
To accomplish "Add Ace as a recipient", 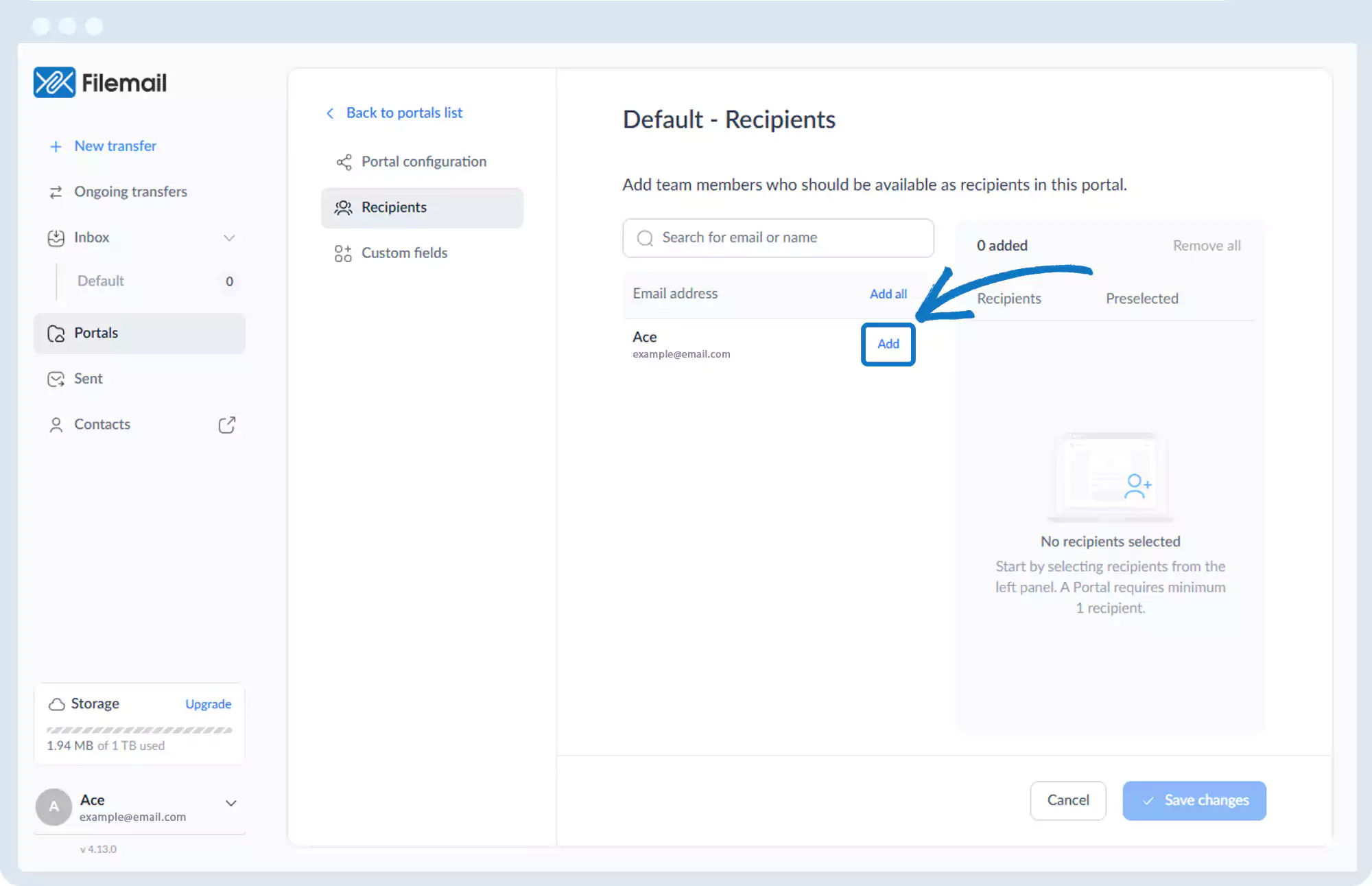I will coord(888,345).
